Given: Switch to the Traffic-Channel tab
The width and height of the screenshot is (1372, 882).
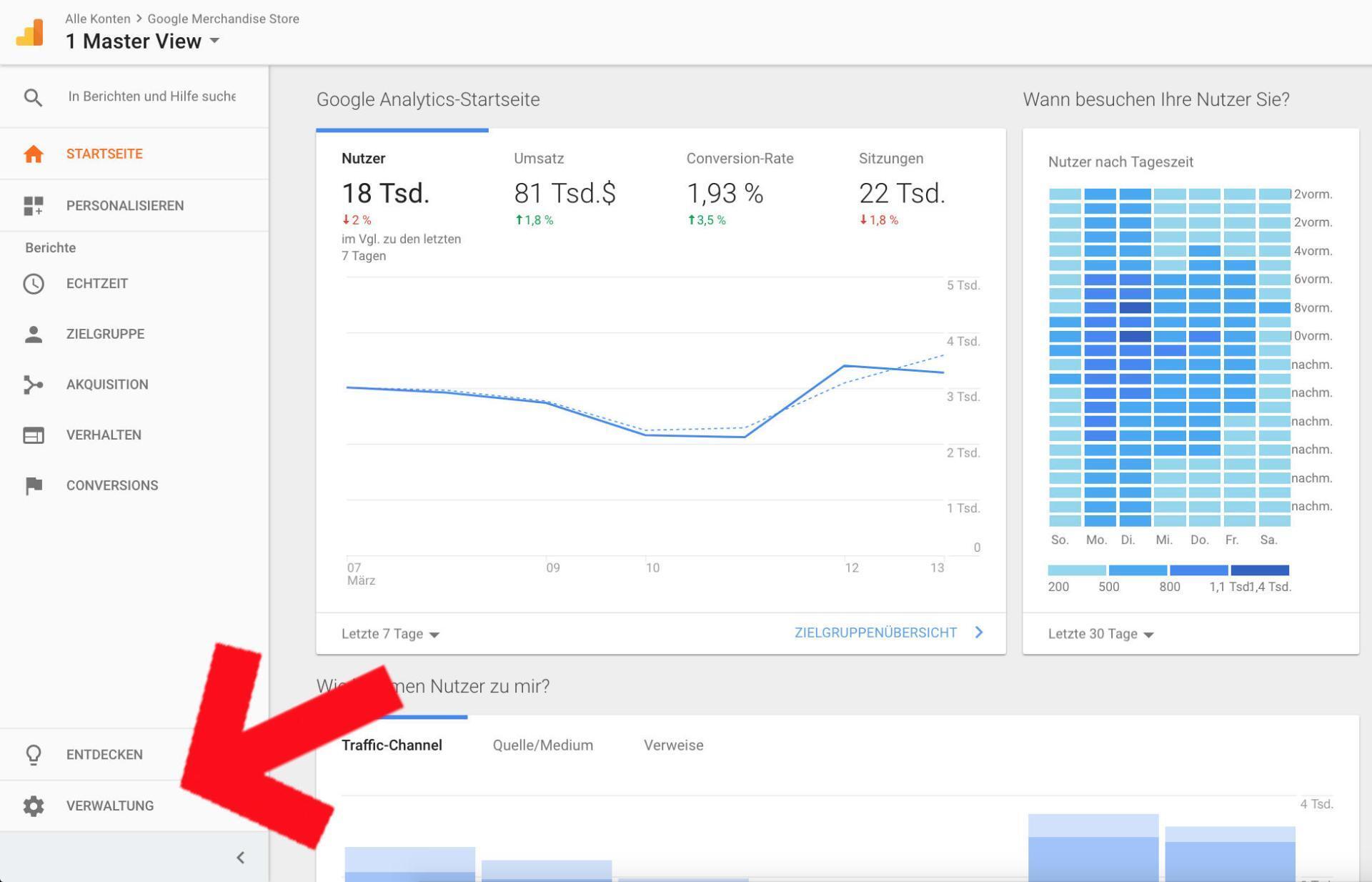Looking at the screenshot, I should 392,745.
